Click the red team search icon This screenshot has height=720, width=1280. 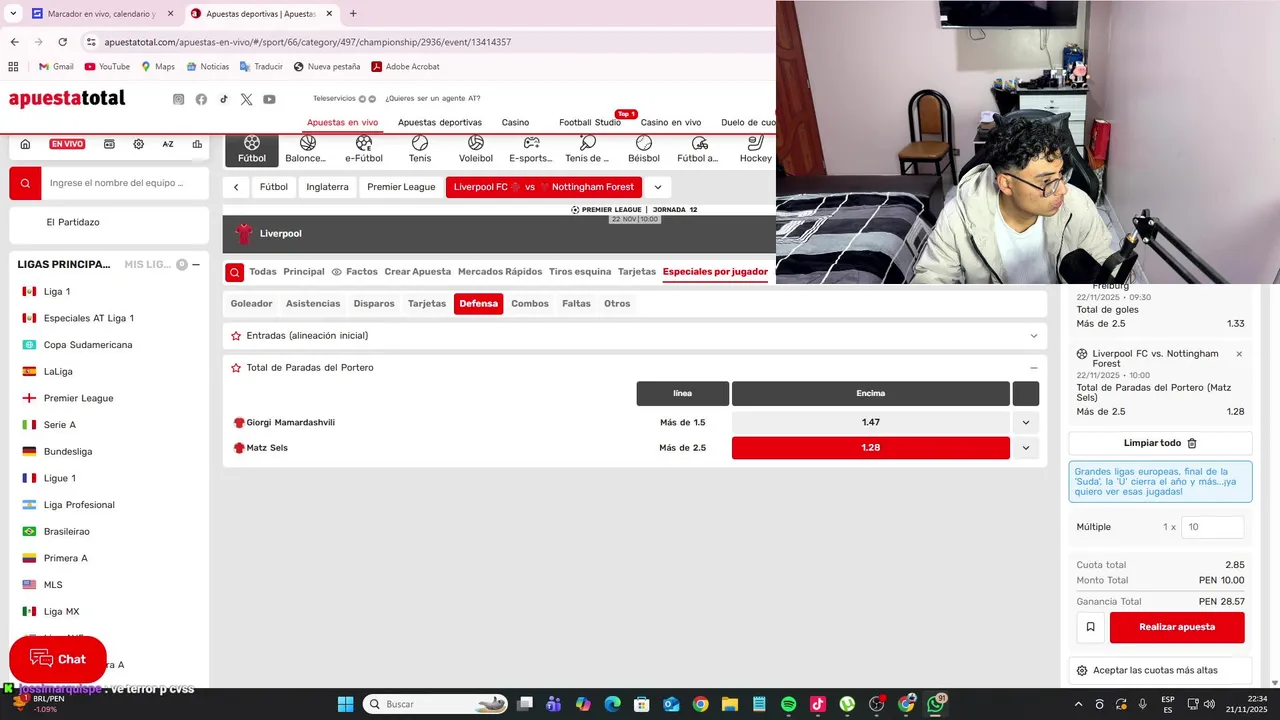[25, 183]
